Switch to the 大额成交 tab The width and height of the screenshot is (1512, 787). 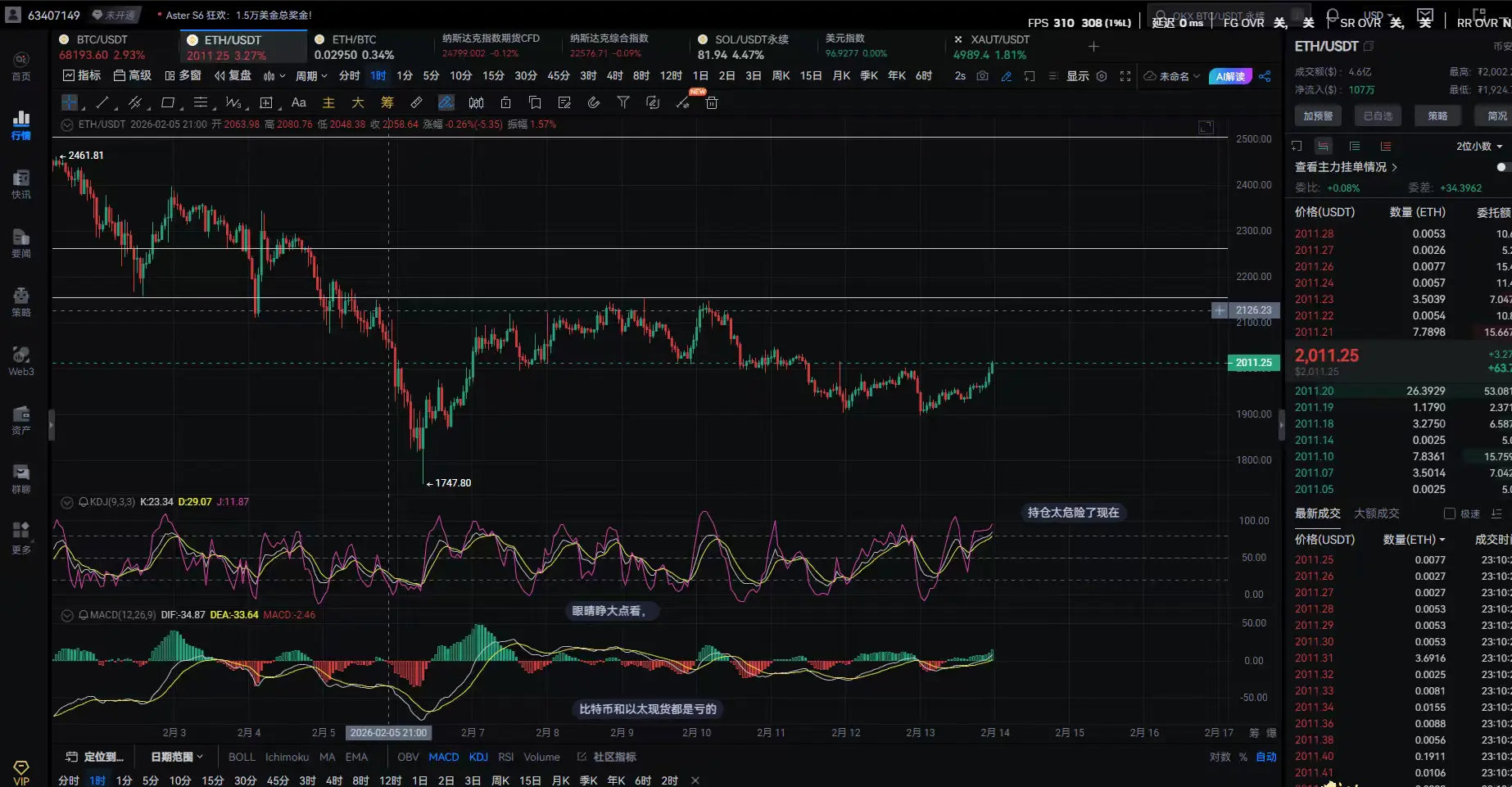pyautogui.click(x=1377, y=513)
